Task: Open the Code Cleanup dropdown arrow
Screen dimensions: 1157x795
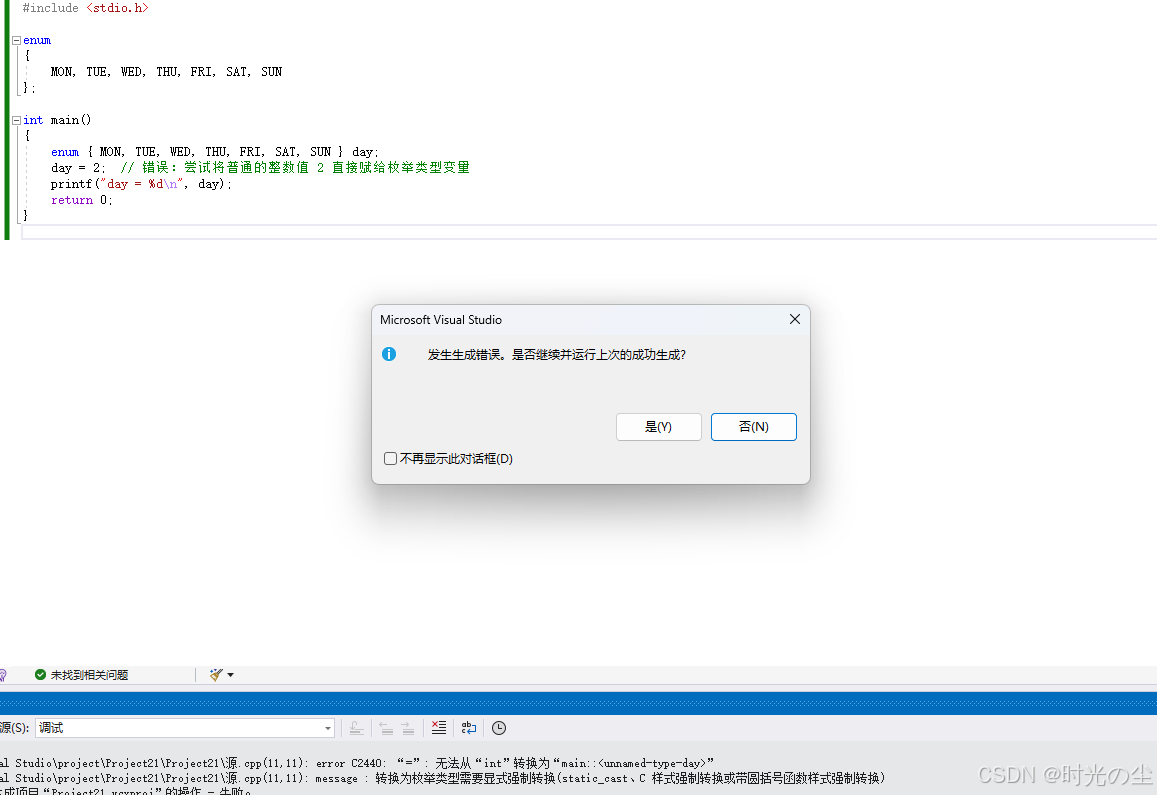Action: [x=229, y=674]
